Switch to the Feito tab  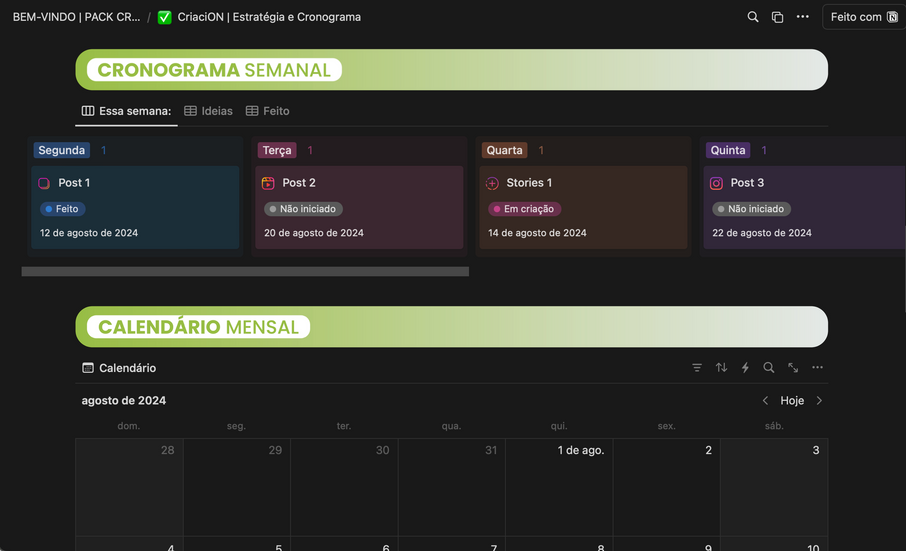point(268,111)
